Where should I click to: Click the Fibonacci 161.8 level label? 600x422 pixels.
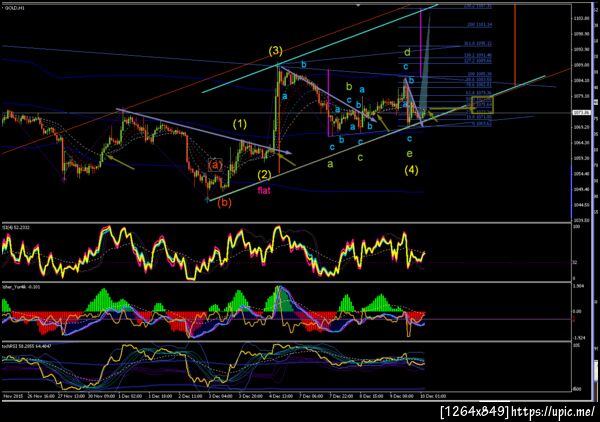coord(478,44)
